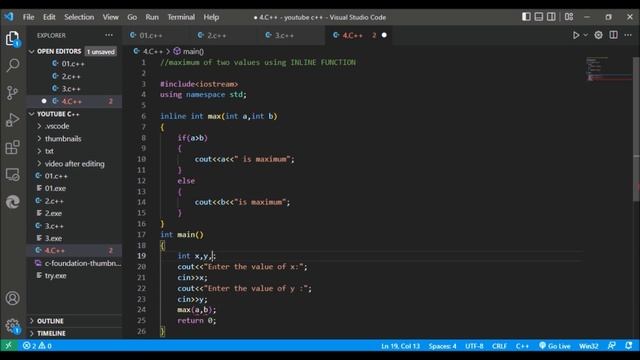
Task: Open the Run and Debug view
Action: coord(13,120)
